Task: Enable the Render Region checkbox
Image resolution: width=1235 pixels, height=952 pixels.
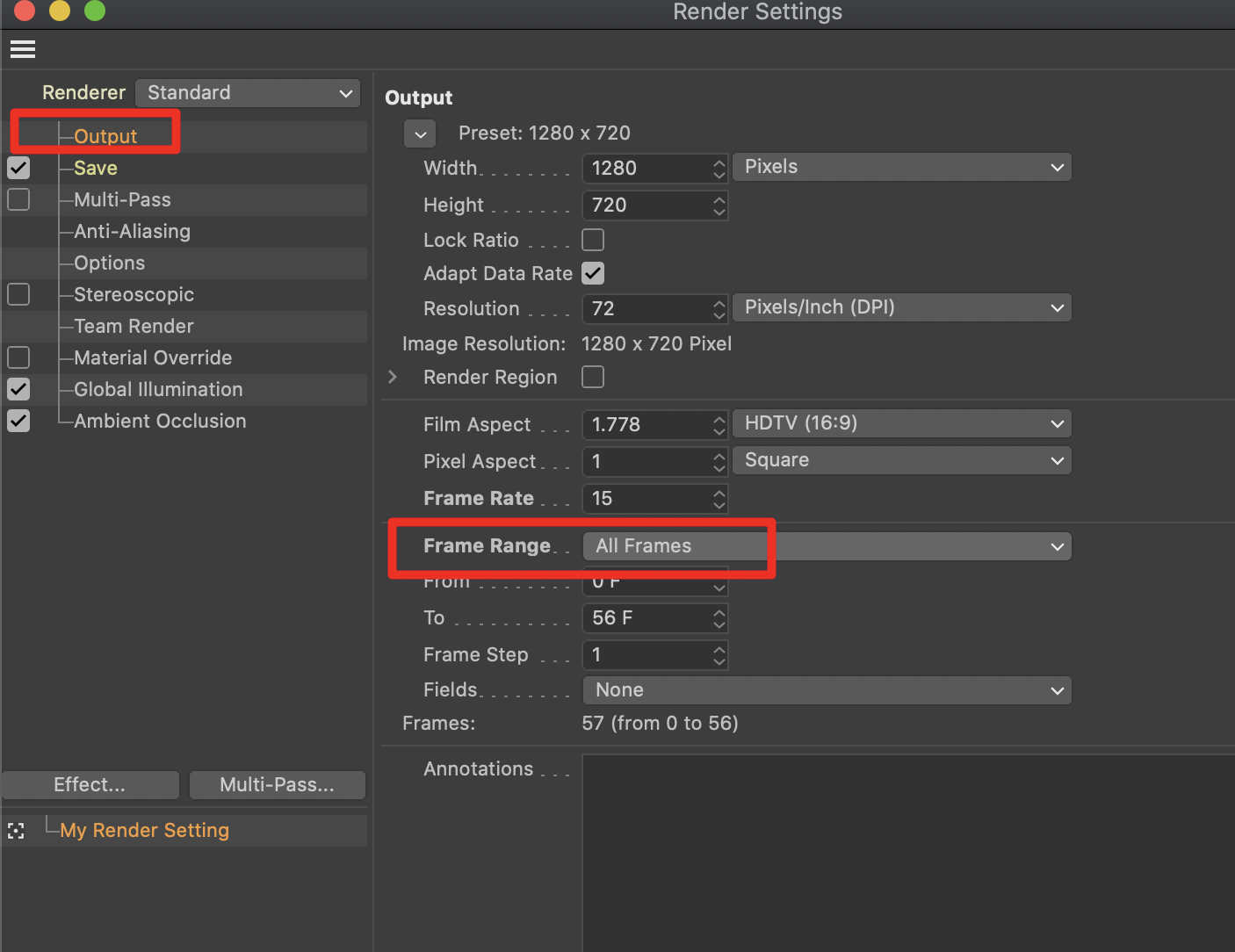Action: (593, 377)
